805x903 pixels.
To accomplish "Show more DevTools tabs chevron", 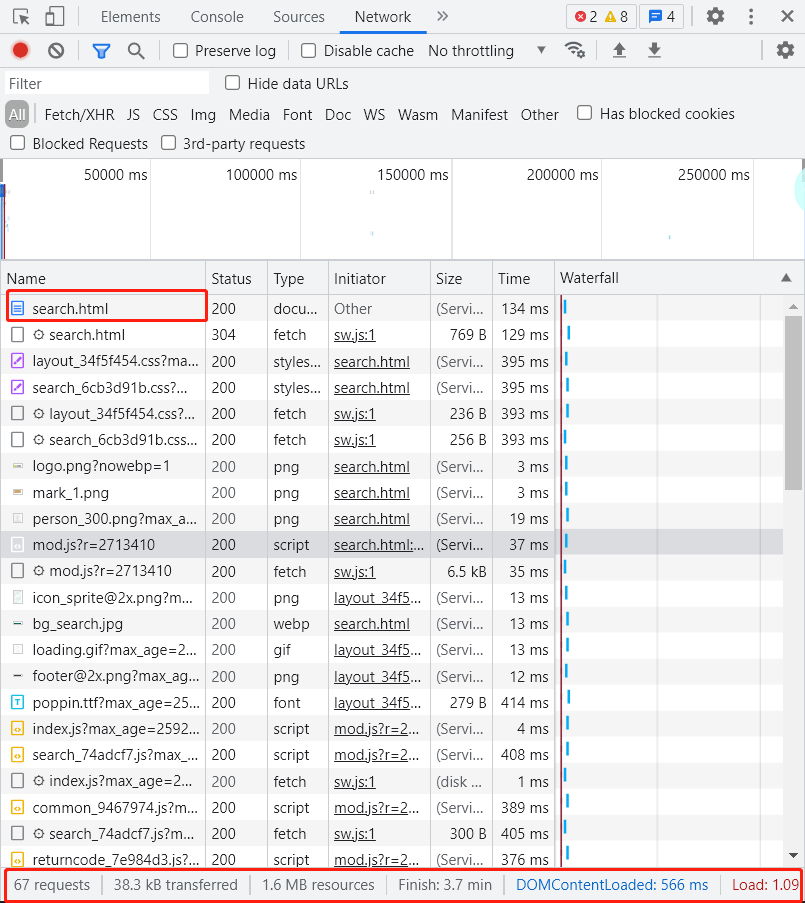I will point(442,16).
